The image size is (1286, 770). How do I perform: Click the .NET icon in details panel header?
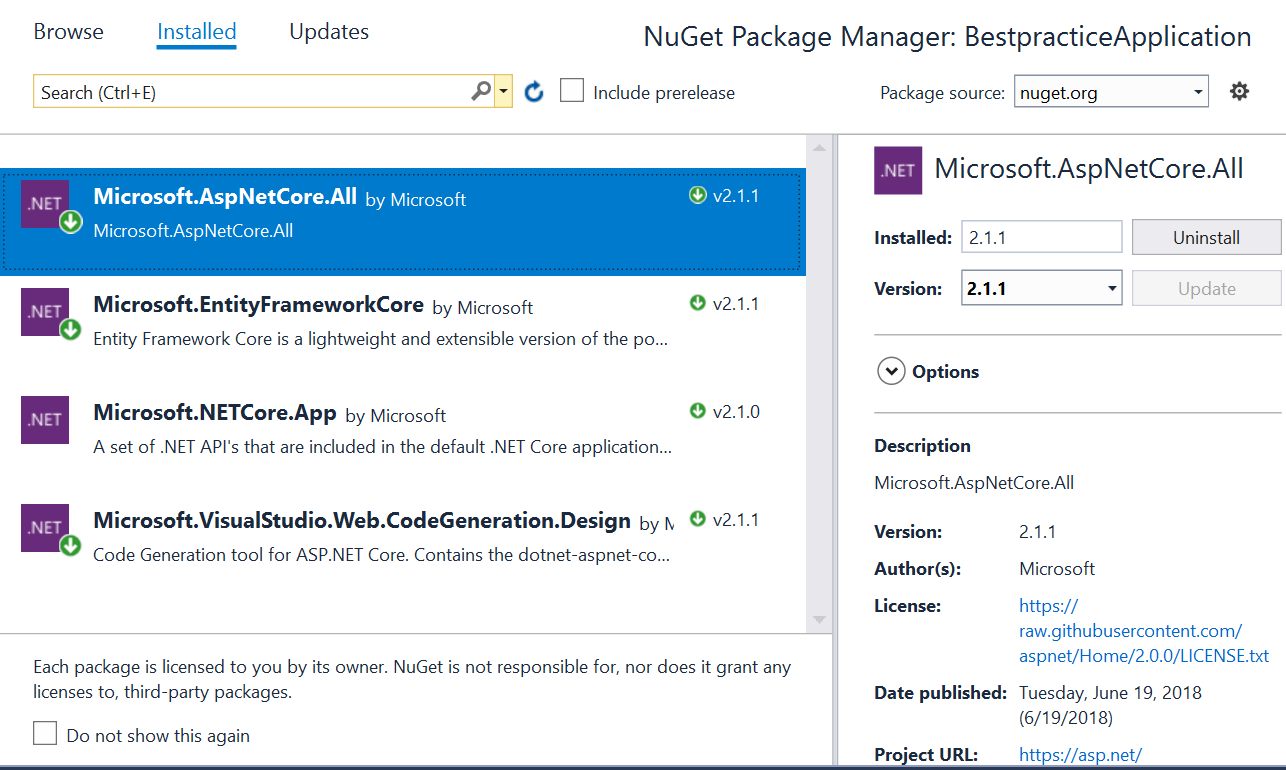pyautogui.click(x=898, y=170)
